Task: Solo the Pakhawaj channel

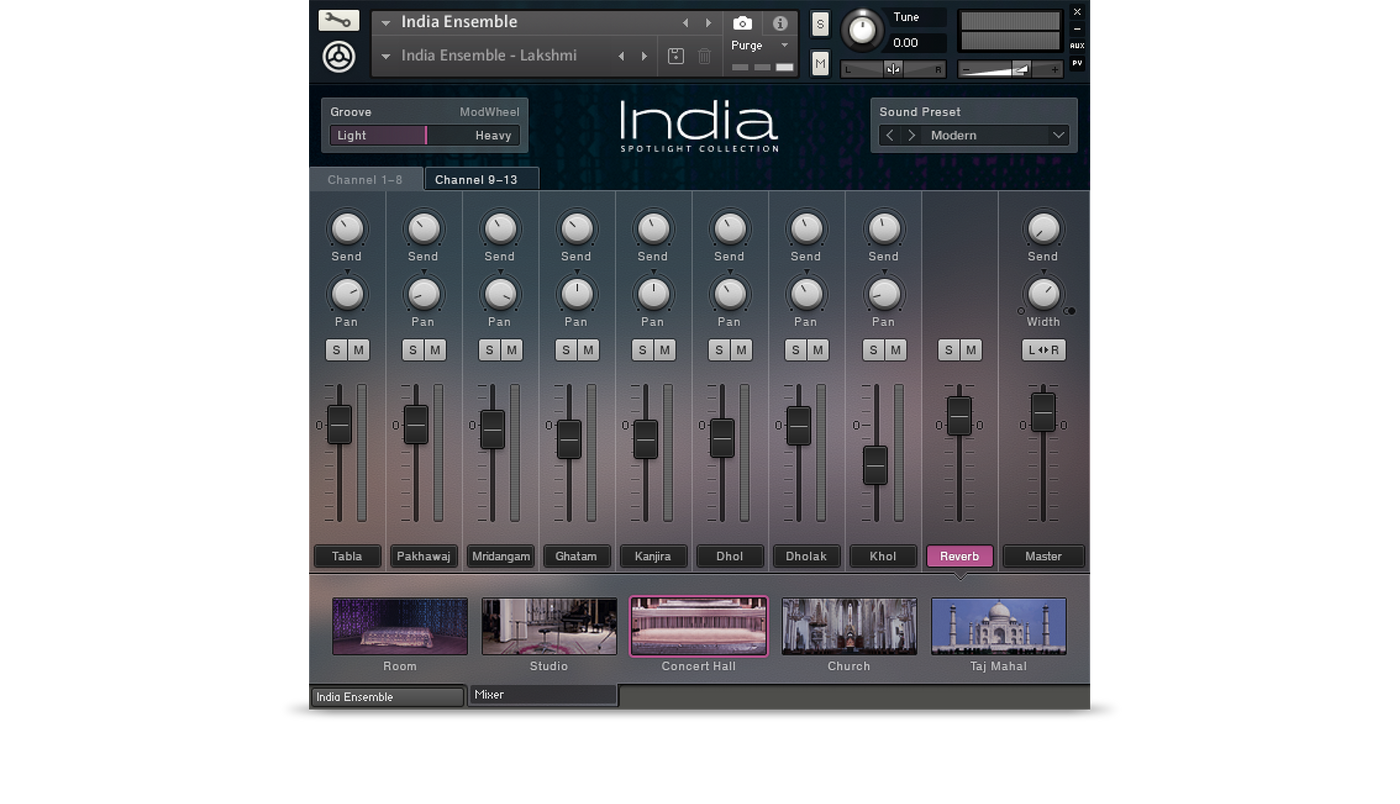Action: point(413,350)
